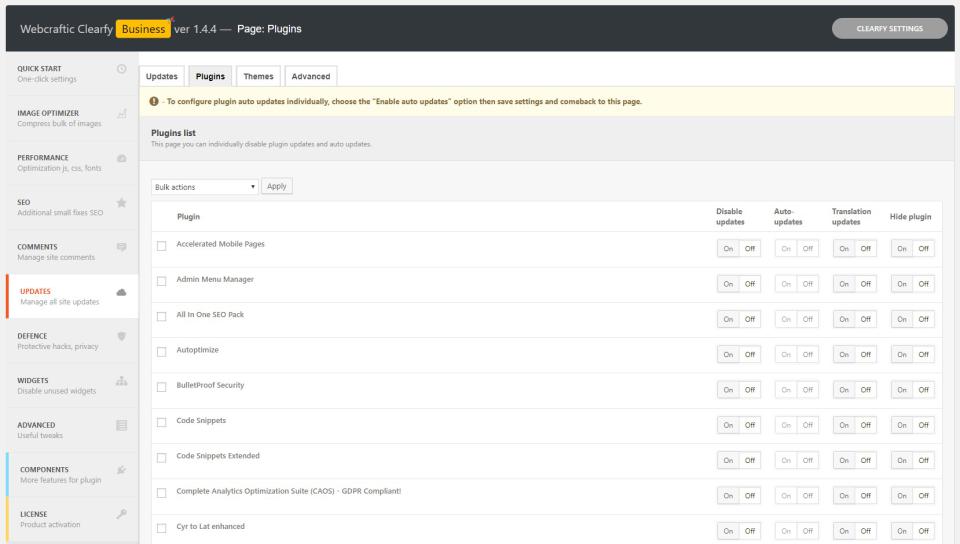Turn on Disable updates for Admin Menu Manager
This screenshot has width=960, height=544.
click(729, 283)
